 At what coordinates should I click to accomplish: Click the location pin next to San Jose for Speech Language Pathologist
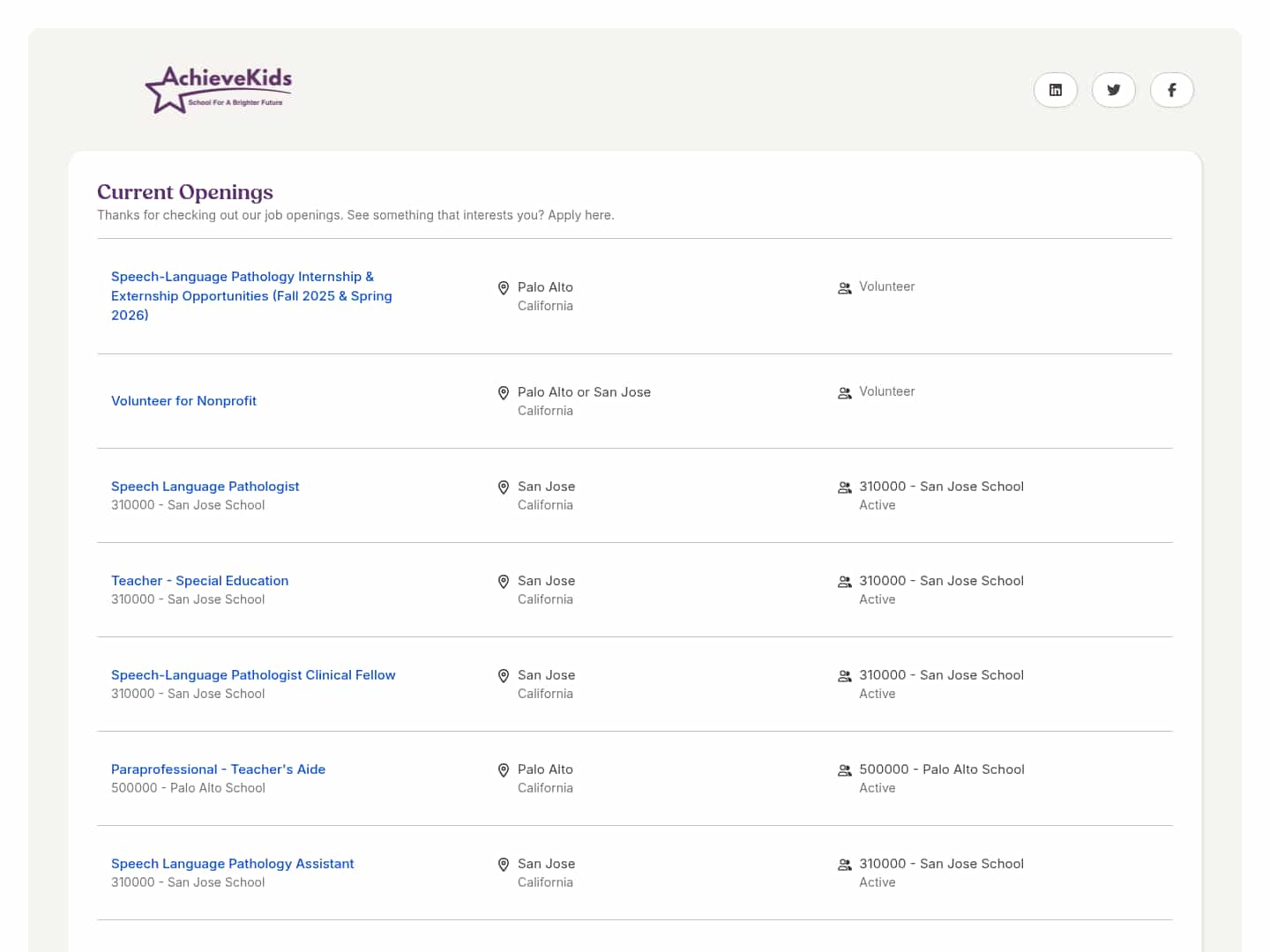point(503,487)
